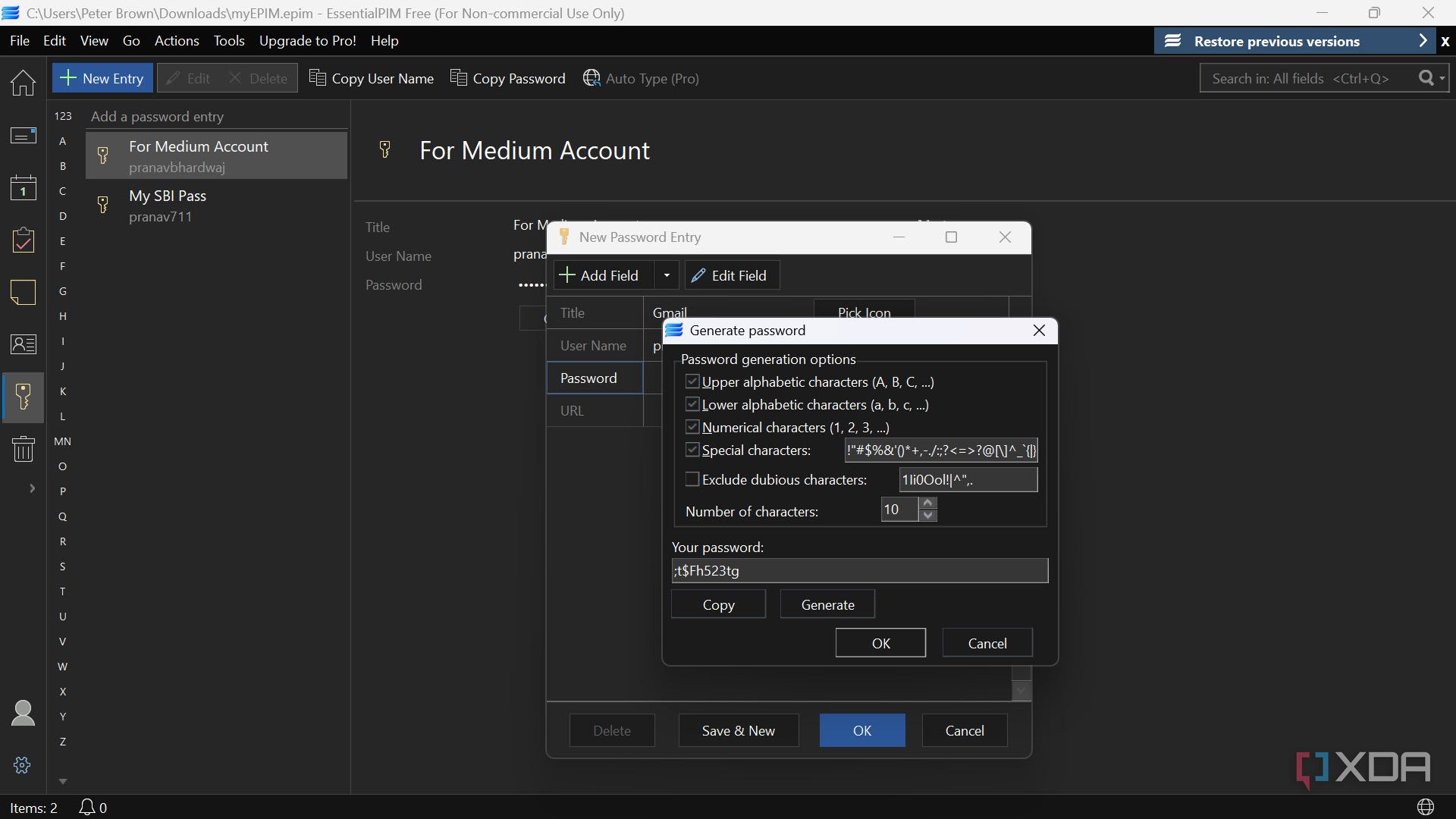Viewport: 1456px width, 819px height.
Task: Open the Home/EPIM Today module icon
Action: coord(23,82)
